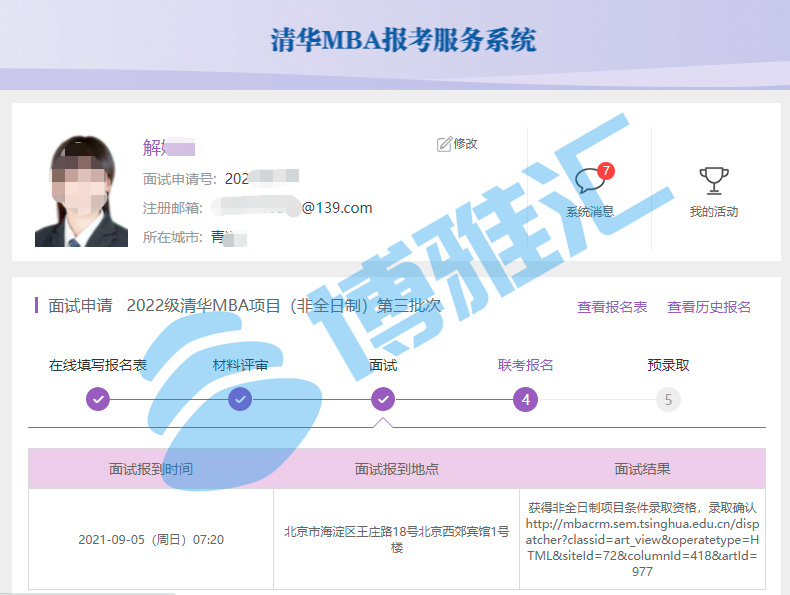Select step 2 checkmark circle under 材料评审
Screen dimensions: 790x595
[240, 400]
